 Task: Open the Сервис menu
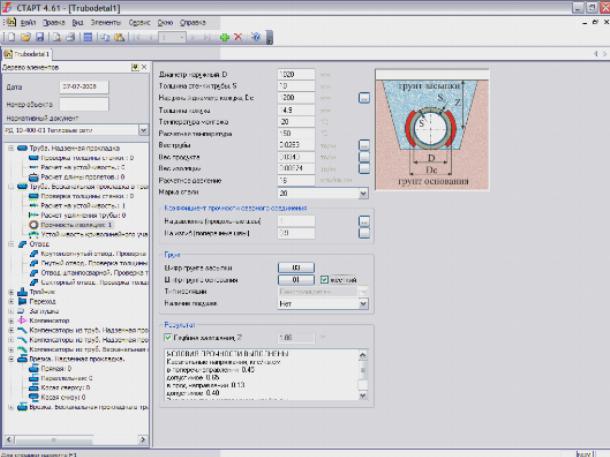(x=141, y=20)
